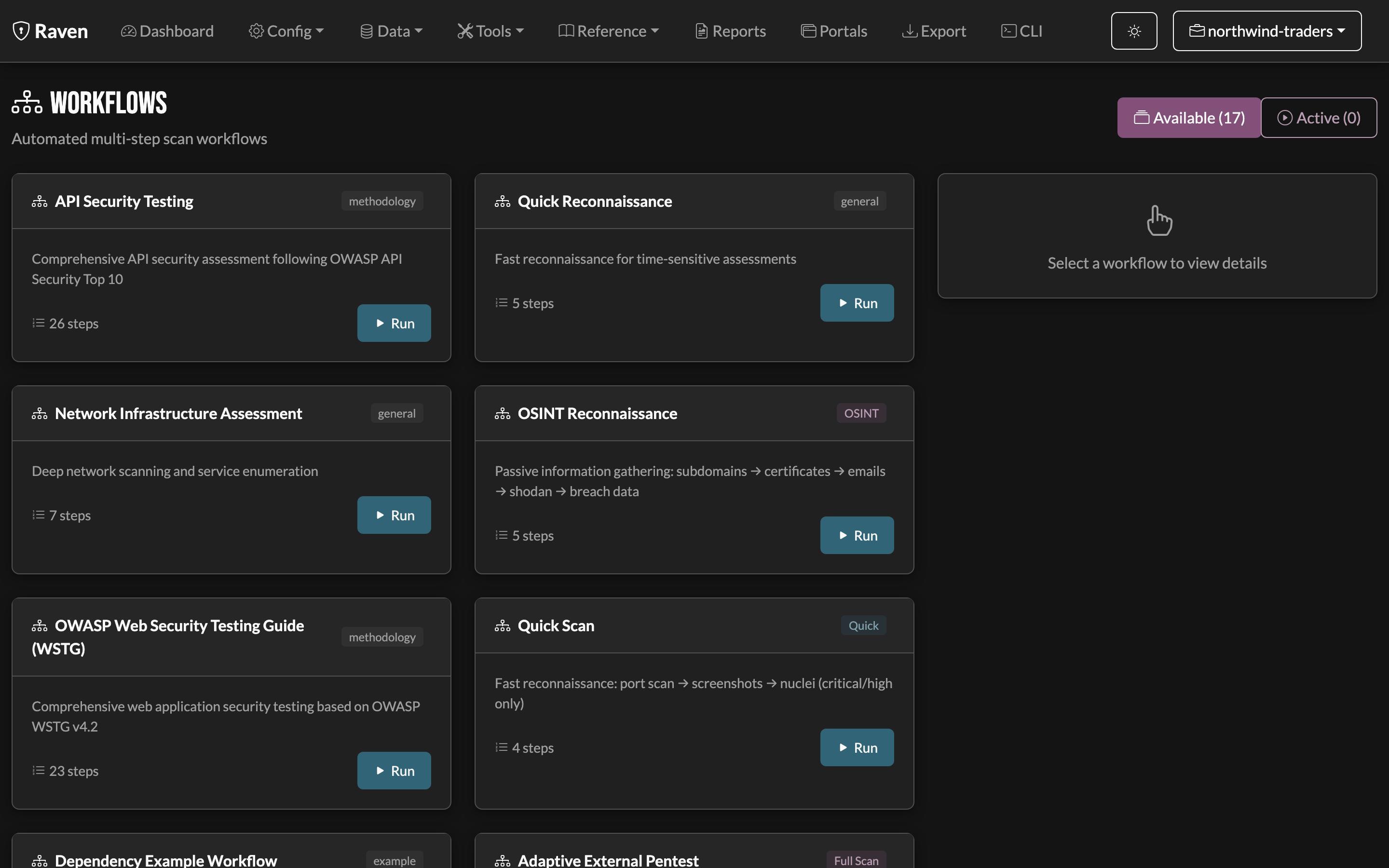Viewport: 1389px width, 868px height.
Task: Click the Dependency Example Workflow icon
Action: pos(40,861)
